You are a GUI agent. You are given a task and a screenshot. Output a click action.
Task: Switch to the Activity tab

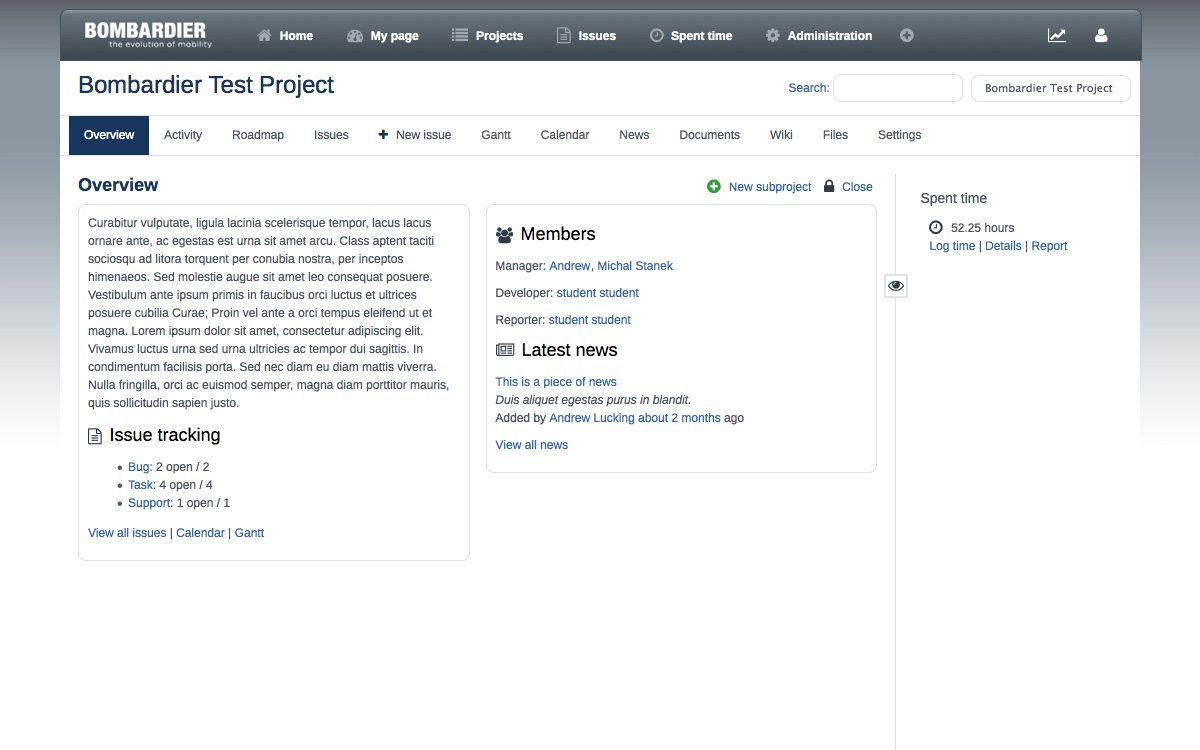[183, 135]
